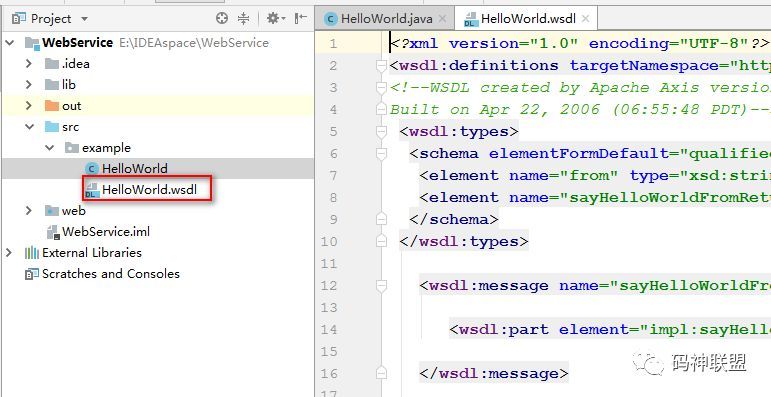Click the wsdl:part element line
Viewport: 771px width, 397px height.
[x=610, y=330]
